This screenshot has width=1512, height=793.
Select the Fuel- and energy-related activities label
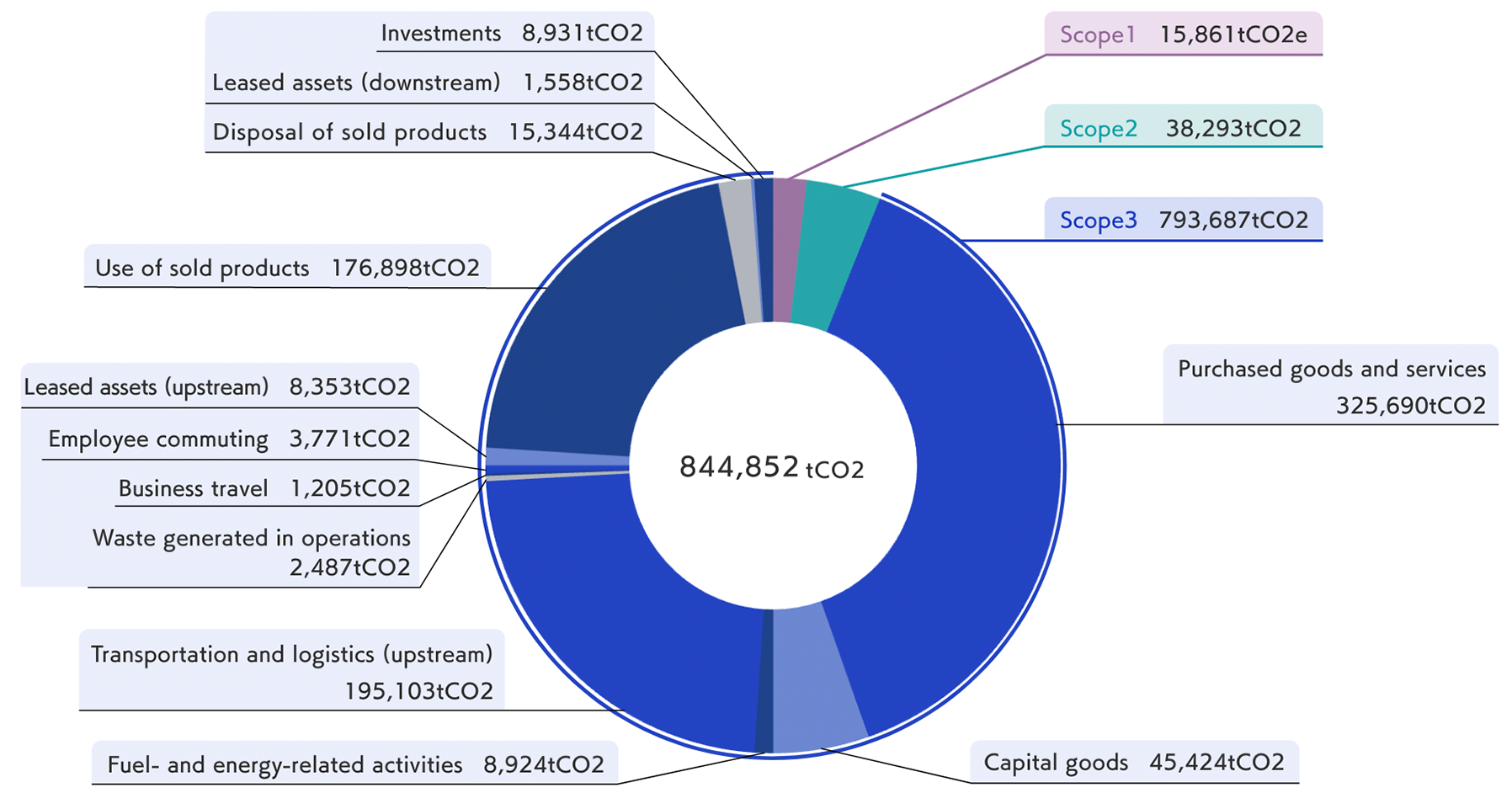coord(355,764)
